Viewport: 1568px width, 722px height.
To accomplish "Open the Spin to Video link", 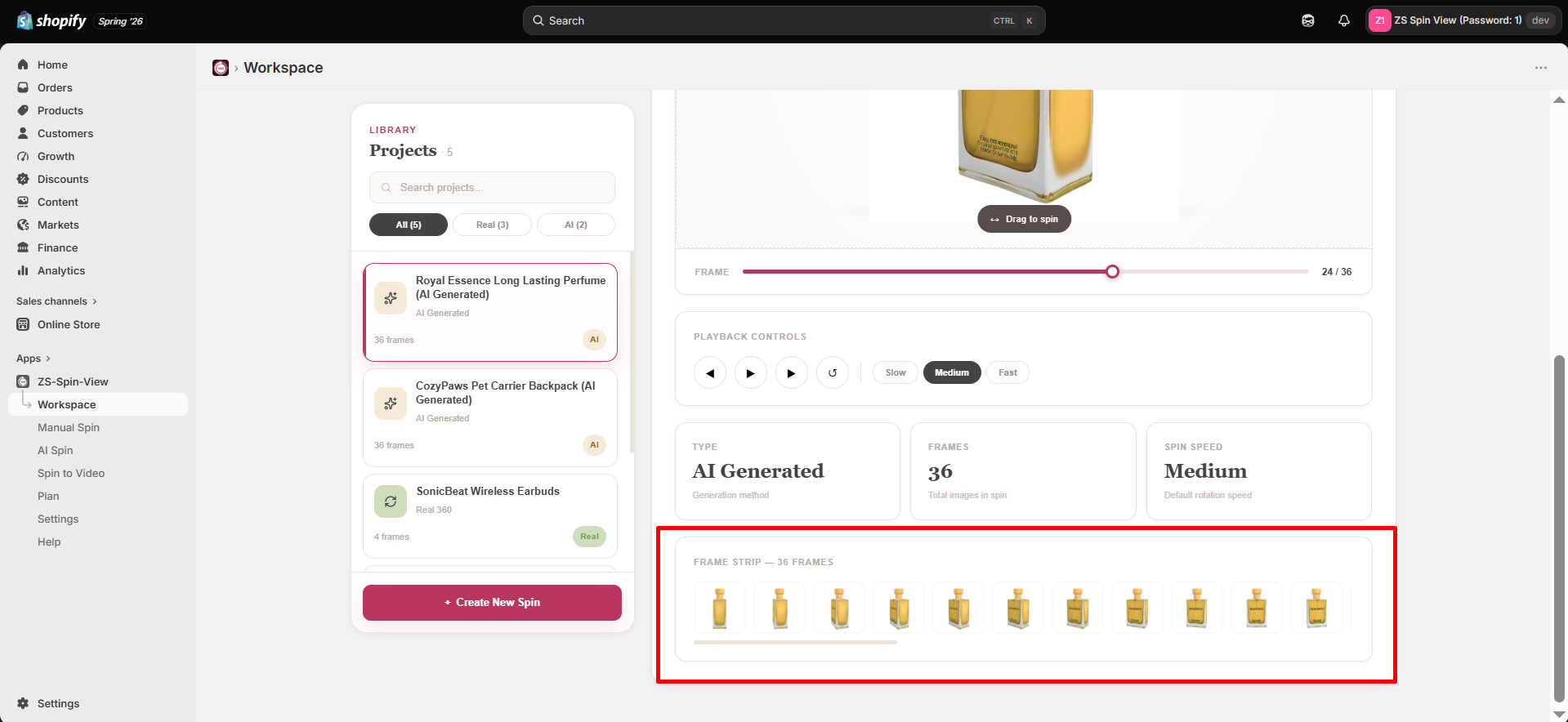I will (x=71, y=473).
